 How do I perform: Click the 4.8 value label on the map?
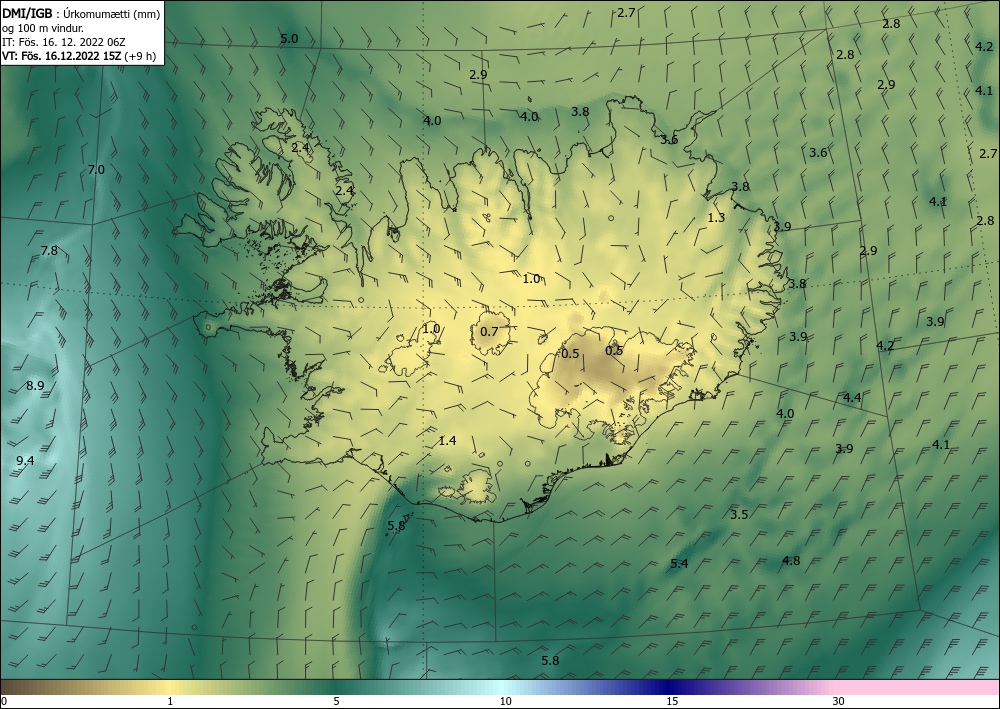(x=791, y=560)
